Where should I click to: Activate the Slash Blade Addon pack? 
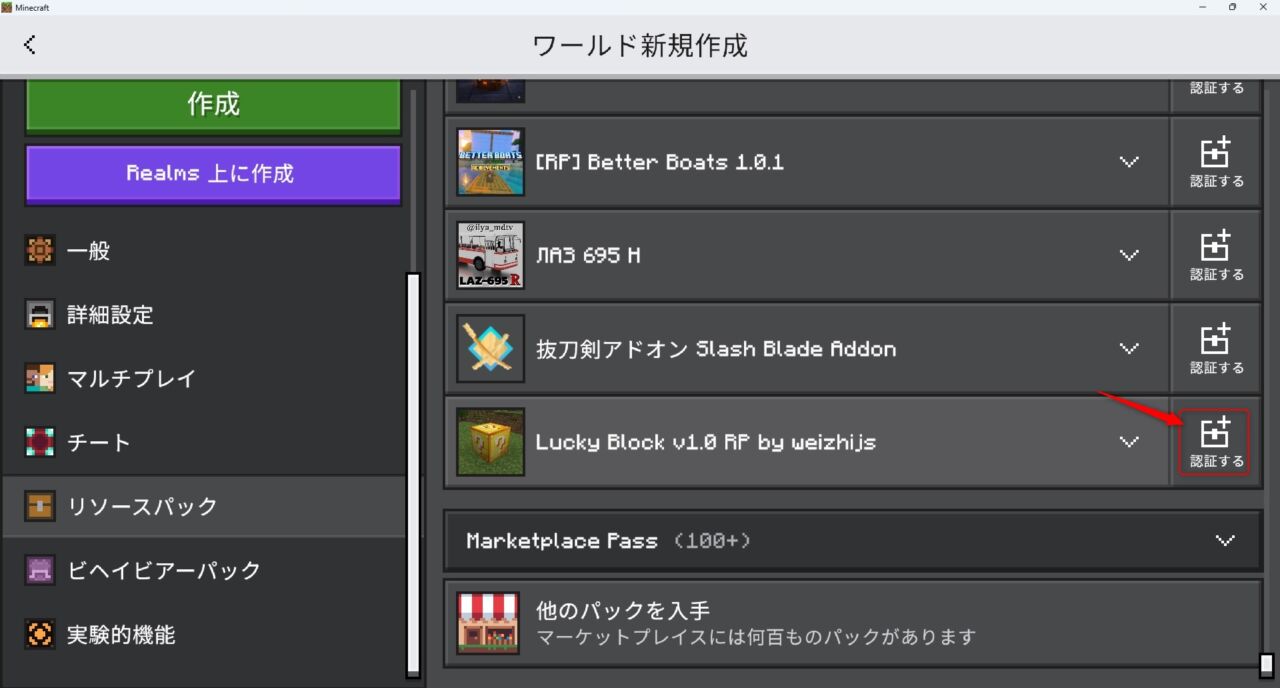(1216, 349)
